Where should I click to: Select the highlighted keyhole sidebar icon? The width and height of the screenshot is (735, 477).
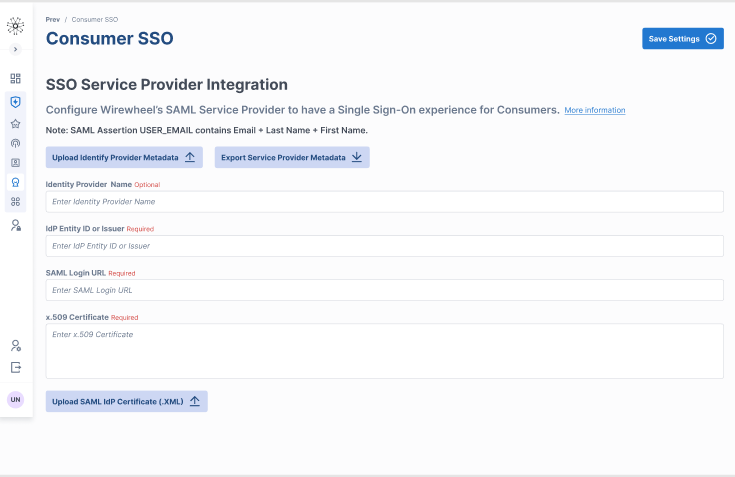(15, 182)
